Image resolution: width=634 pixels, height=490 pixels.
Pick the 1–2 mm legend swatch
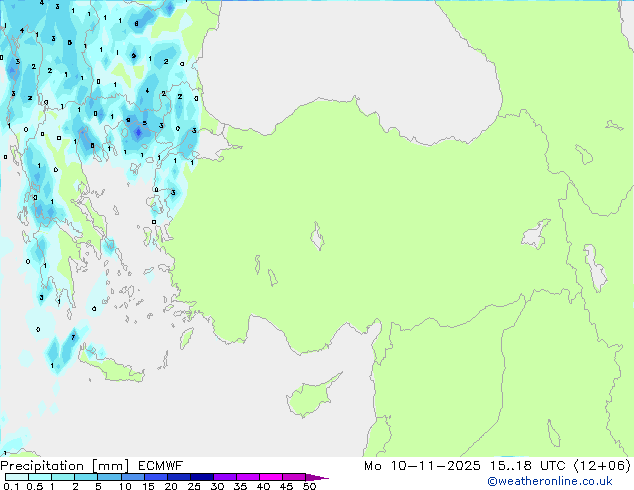[x=63, y=477]
